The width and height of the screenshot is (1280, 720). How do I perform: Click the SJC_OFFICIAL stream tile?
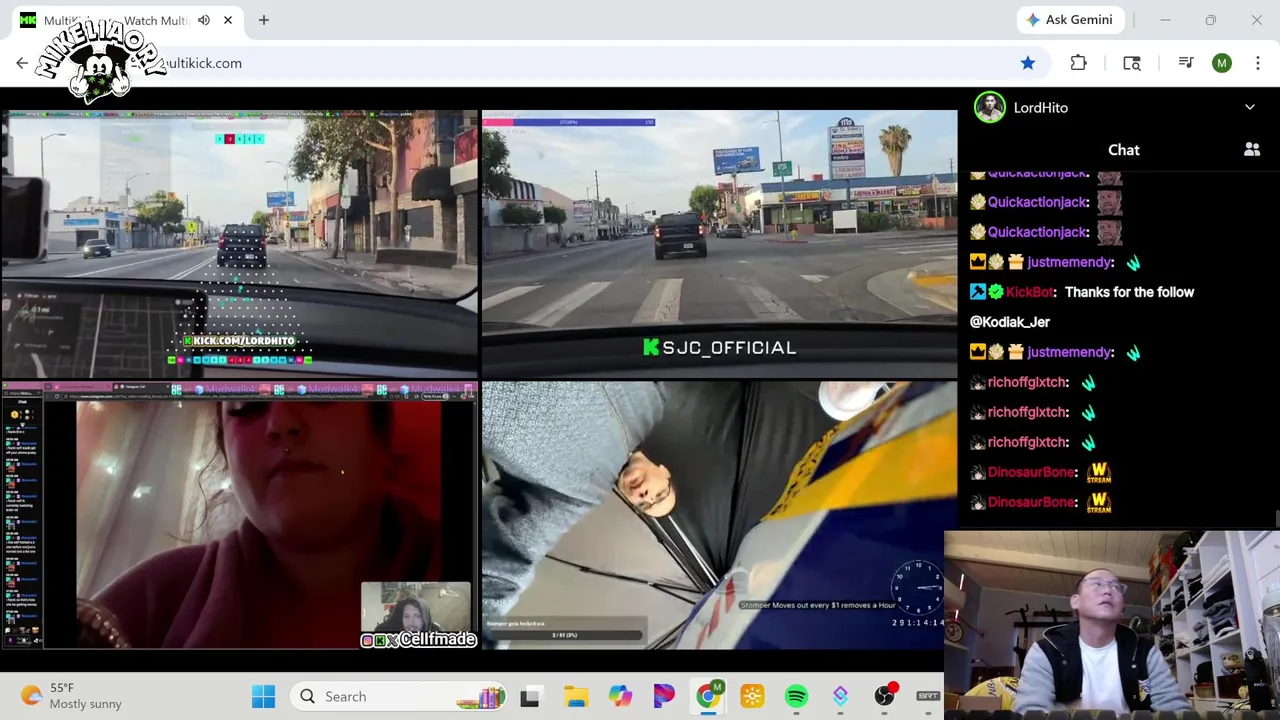tap(719, 244)
